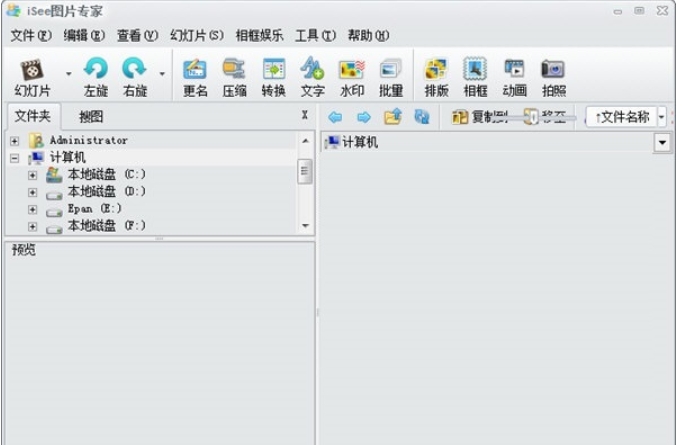Click the iSee app icon in title bar

tap(13, 10)
